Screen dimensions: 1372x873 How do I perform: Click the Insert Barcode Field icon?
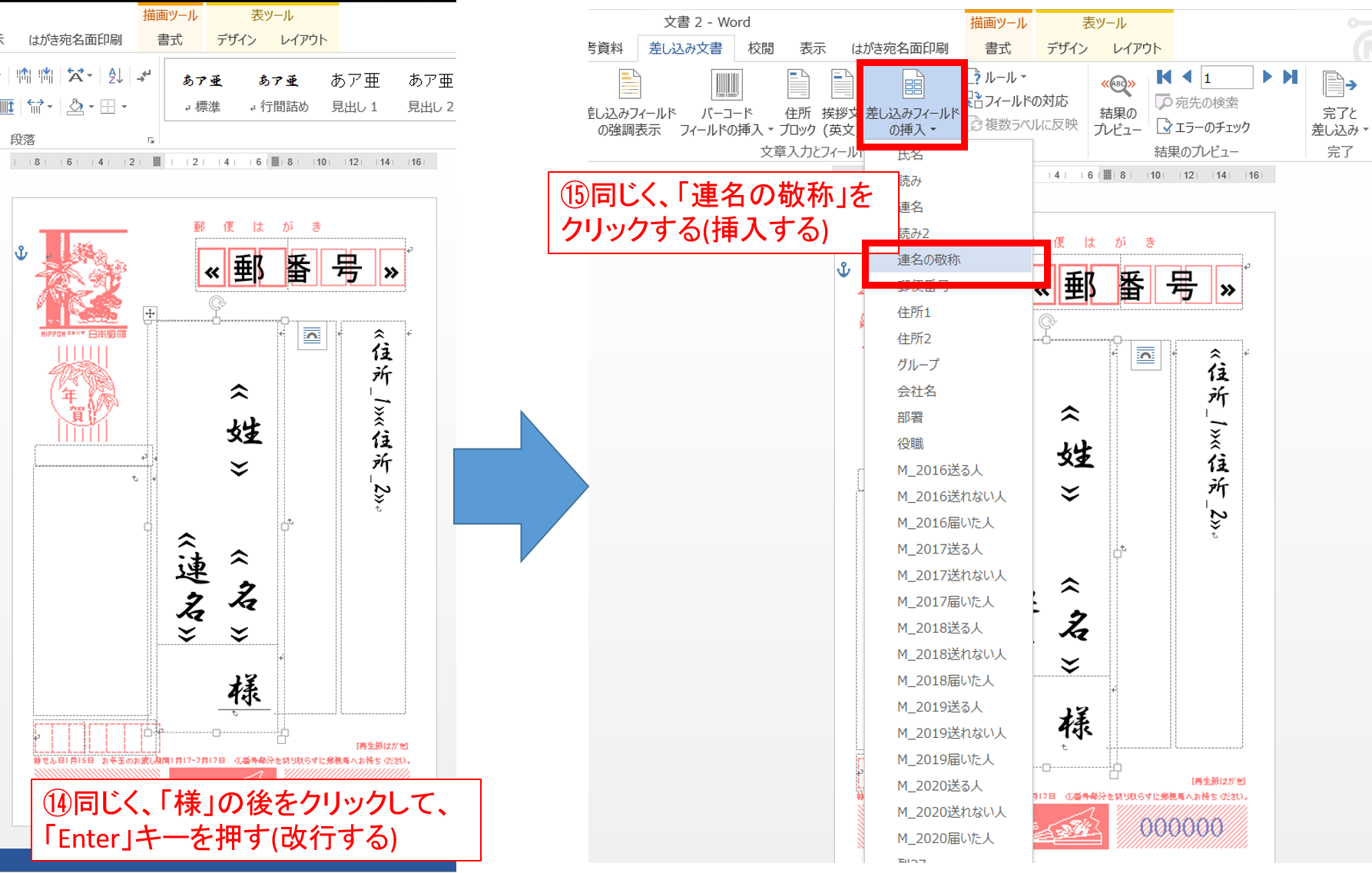pyautogui.click(x=726, y=86)
